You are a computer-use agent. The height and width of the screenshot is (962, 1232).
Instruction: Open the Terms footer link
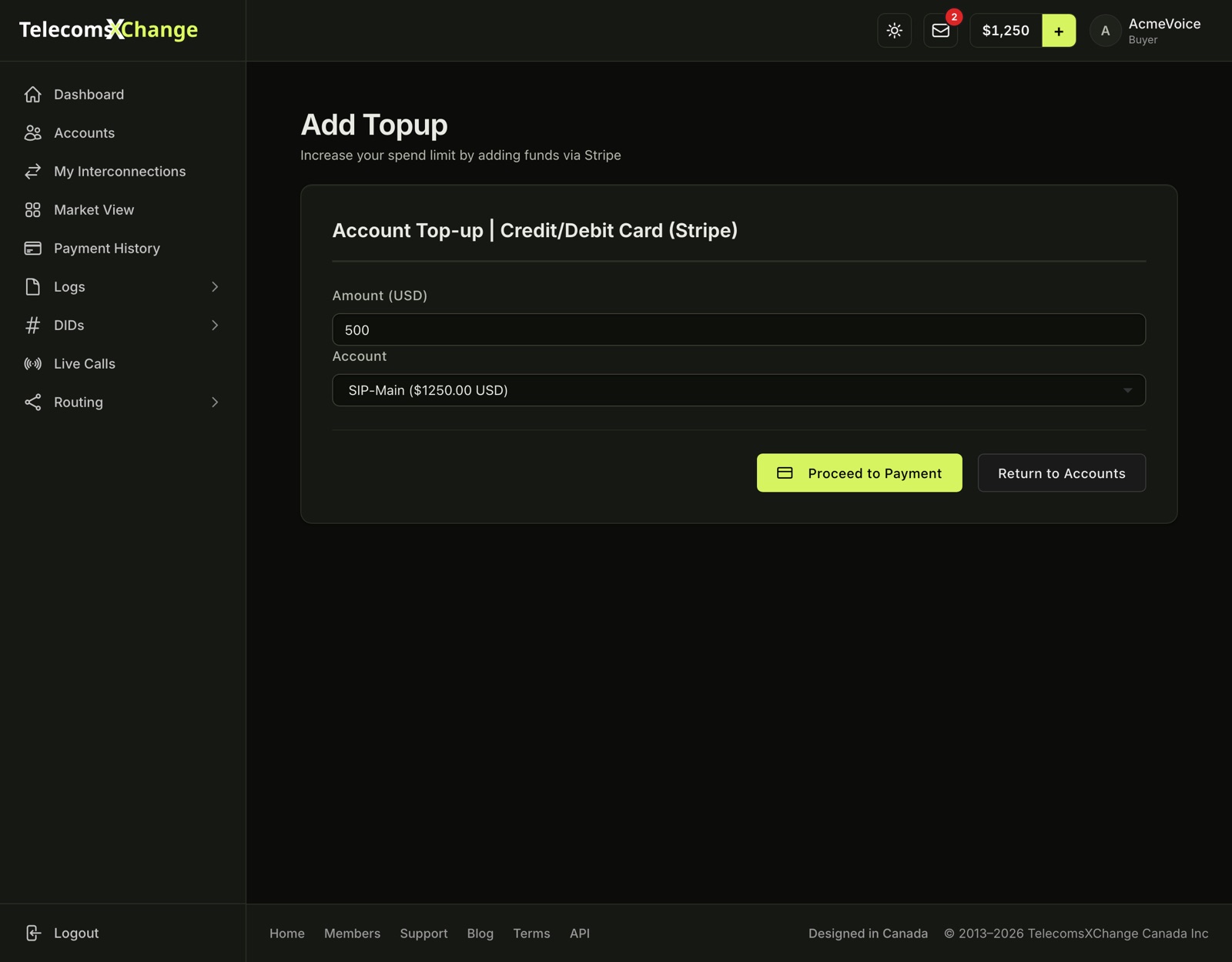pos(532,934)
